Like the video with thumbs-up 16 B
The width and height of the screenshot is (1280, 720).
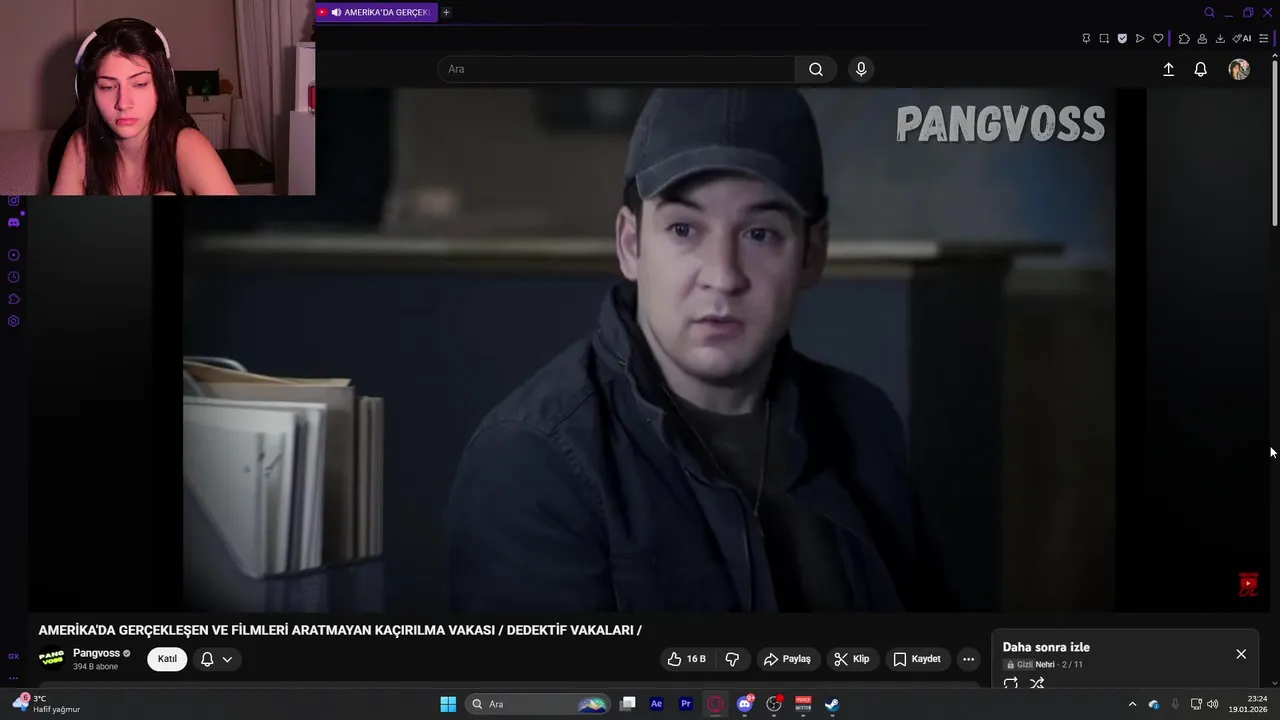pyautogui.click(x=687, y=659)
